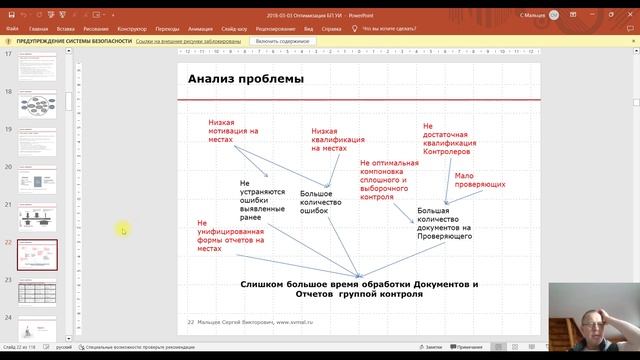Click the Redo icon in quick access toolbar
Screen dimensions: 640x360
click(39, 15)
